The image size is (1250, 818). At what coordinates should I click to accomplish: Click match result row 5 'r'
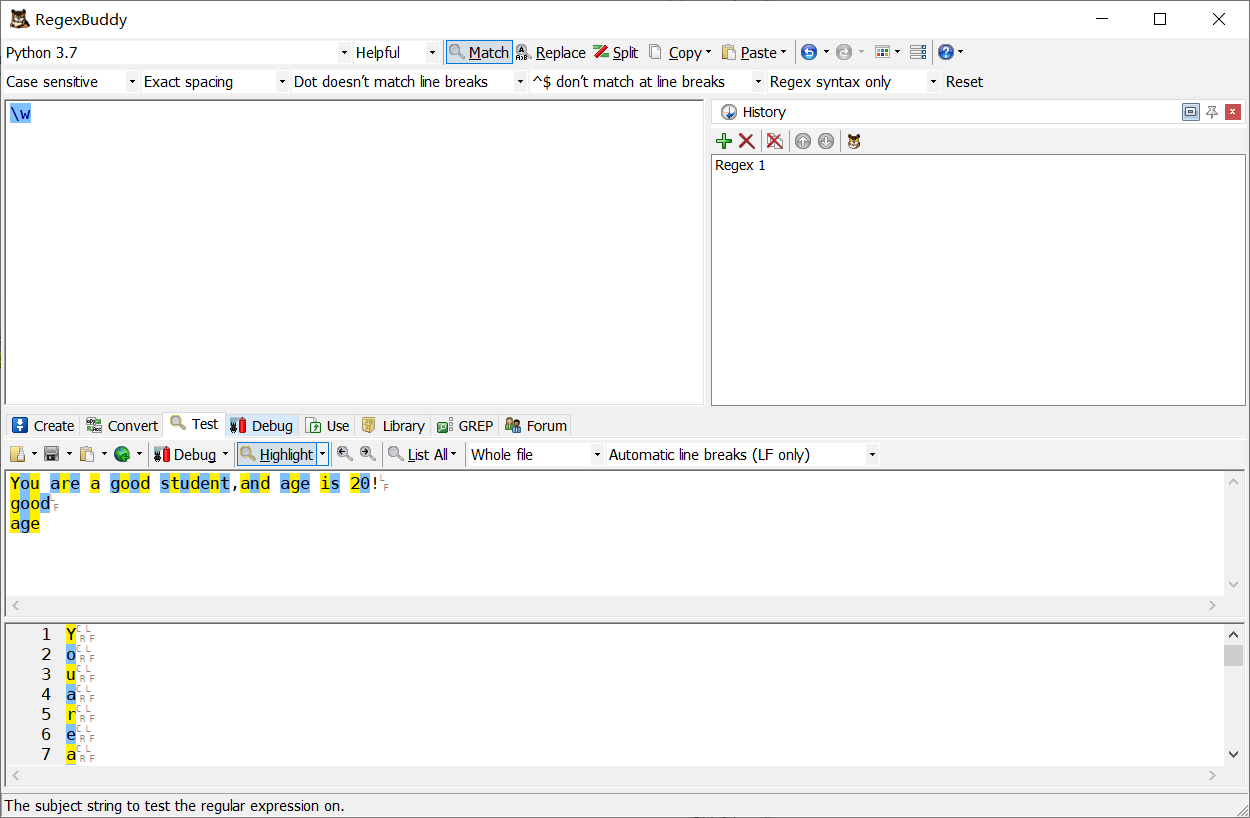[71, 714]
